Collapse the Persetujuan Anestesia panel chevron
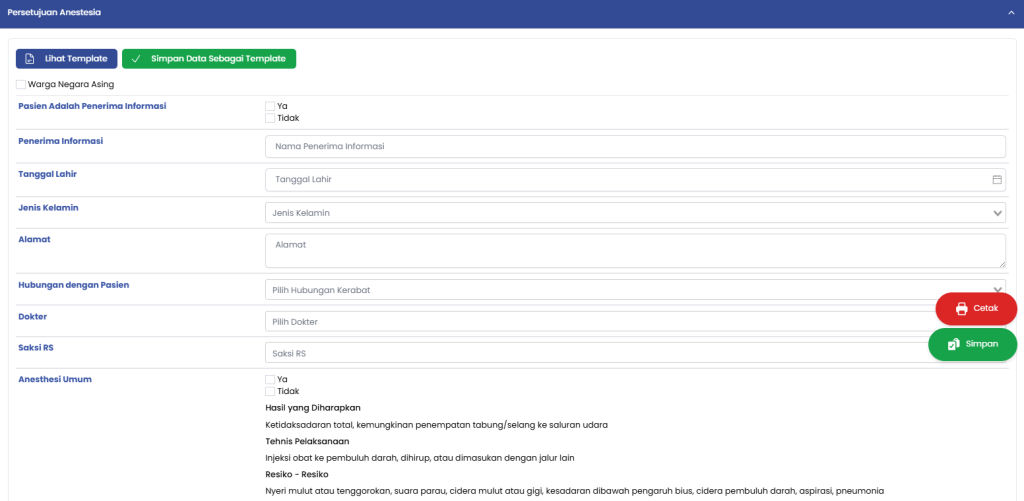1024x501 pixels. coord(1011,12)
